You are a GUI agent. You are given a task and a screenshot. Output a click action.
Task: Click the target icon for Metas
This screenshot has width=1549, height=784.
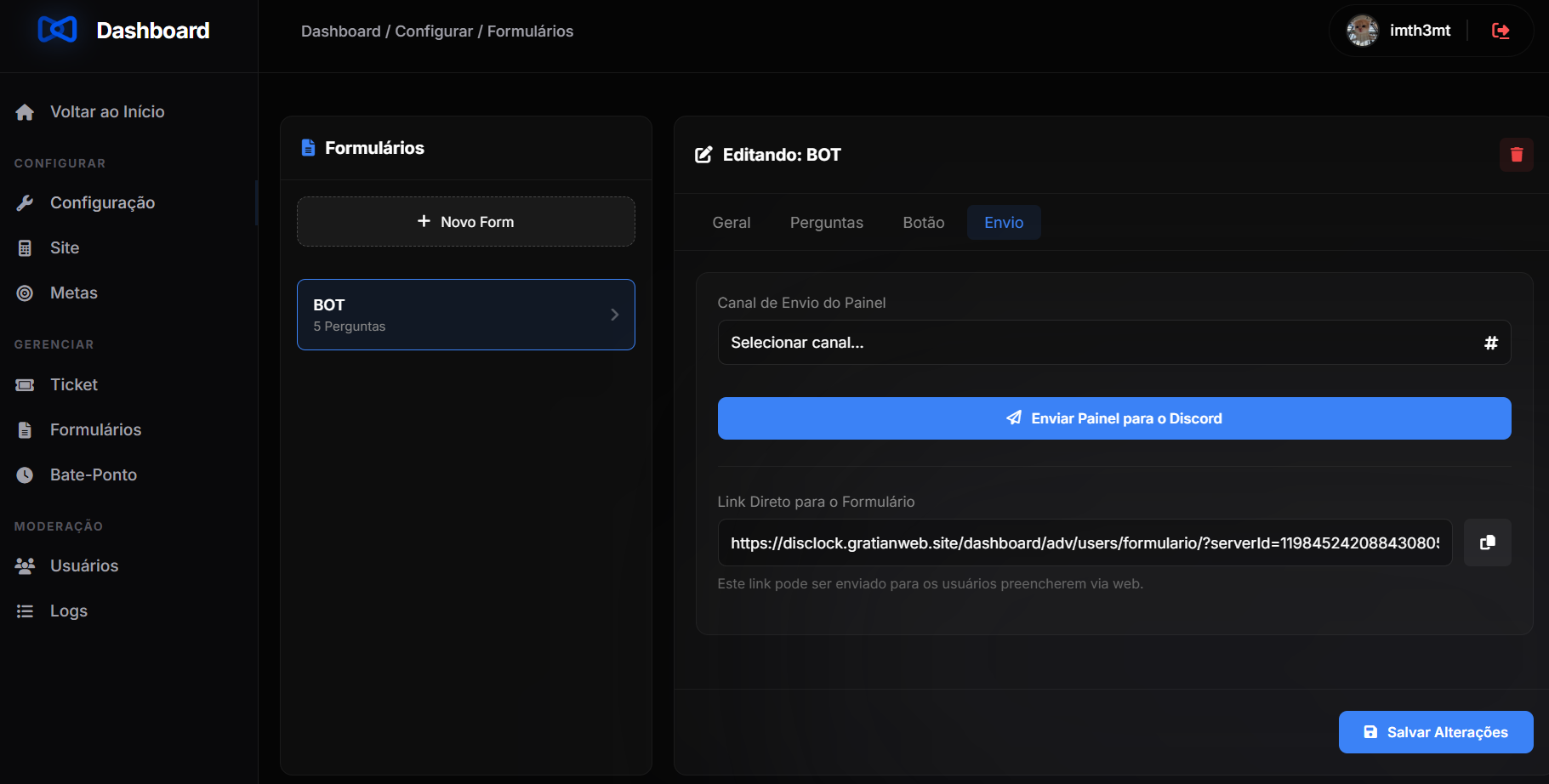tap(25, 293)
